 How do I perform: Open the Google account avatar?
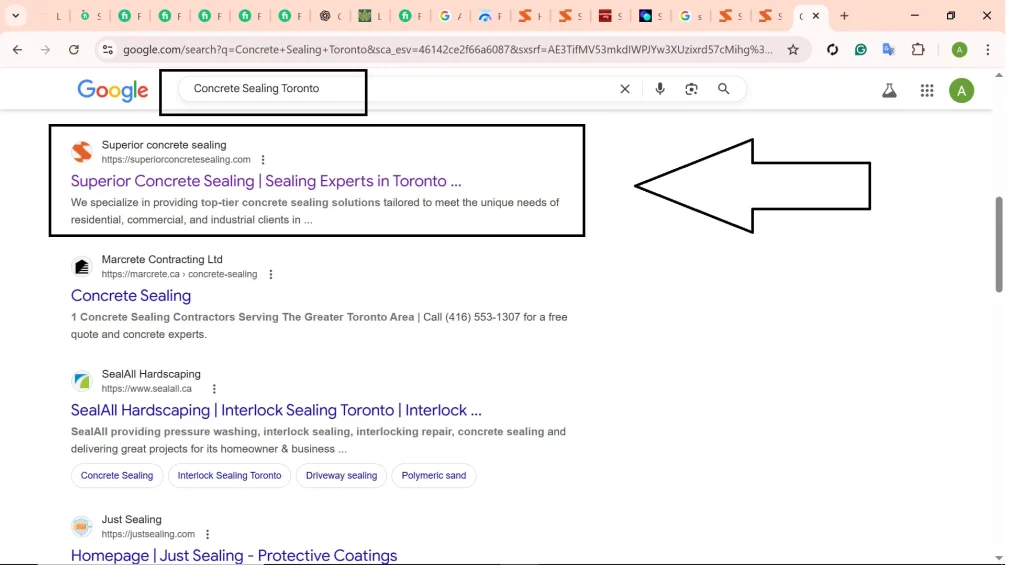(x=961, y=91)
